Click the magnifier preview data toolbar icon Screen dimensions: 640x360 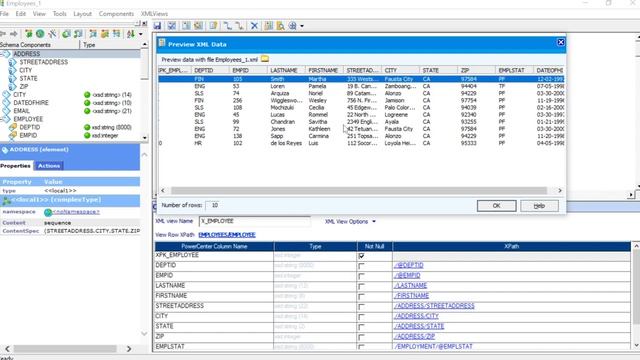click(280, 26)
